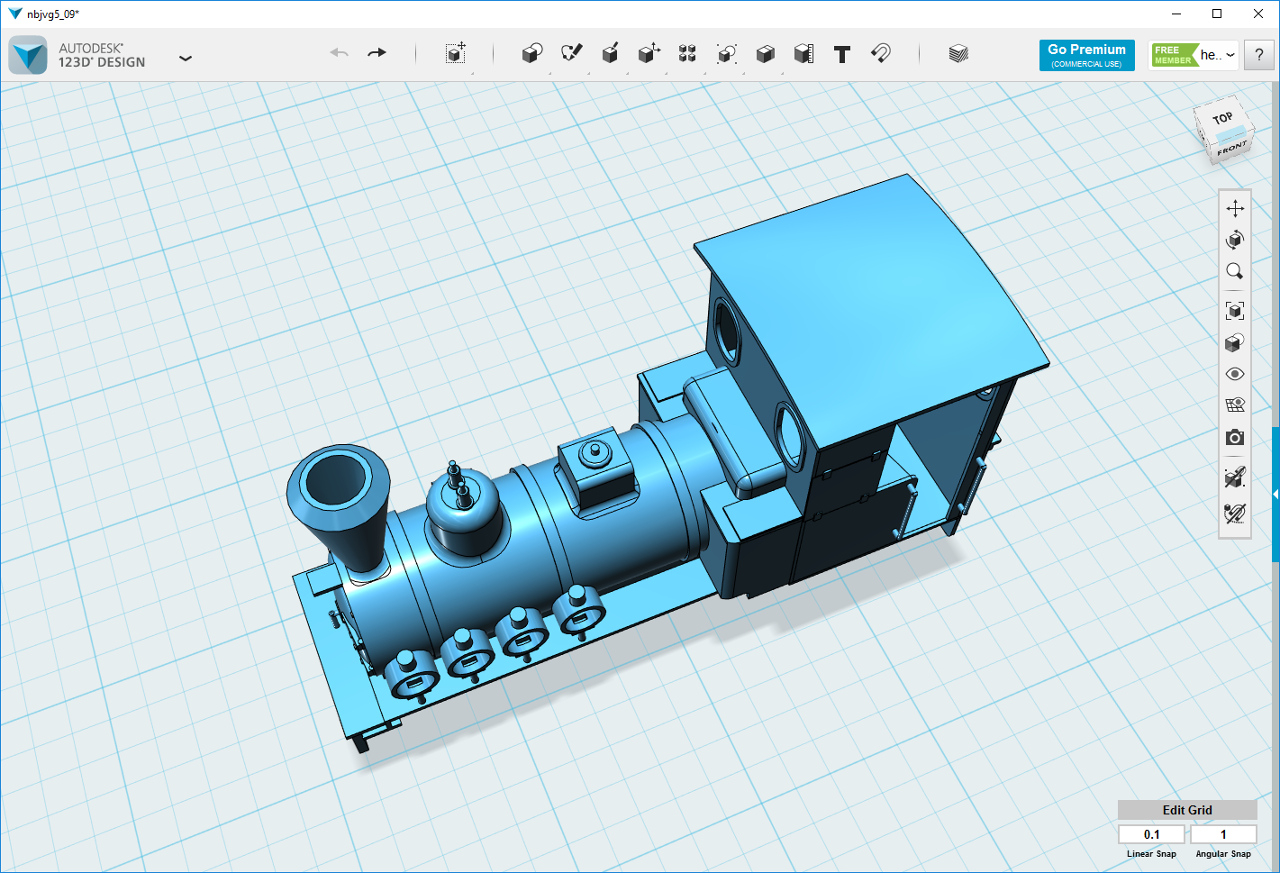The height and width of the screenshot is (873, 1280).
Task: Open the Material stack tool
Action: pos(958,54)
